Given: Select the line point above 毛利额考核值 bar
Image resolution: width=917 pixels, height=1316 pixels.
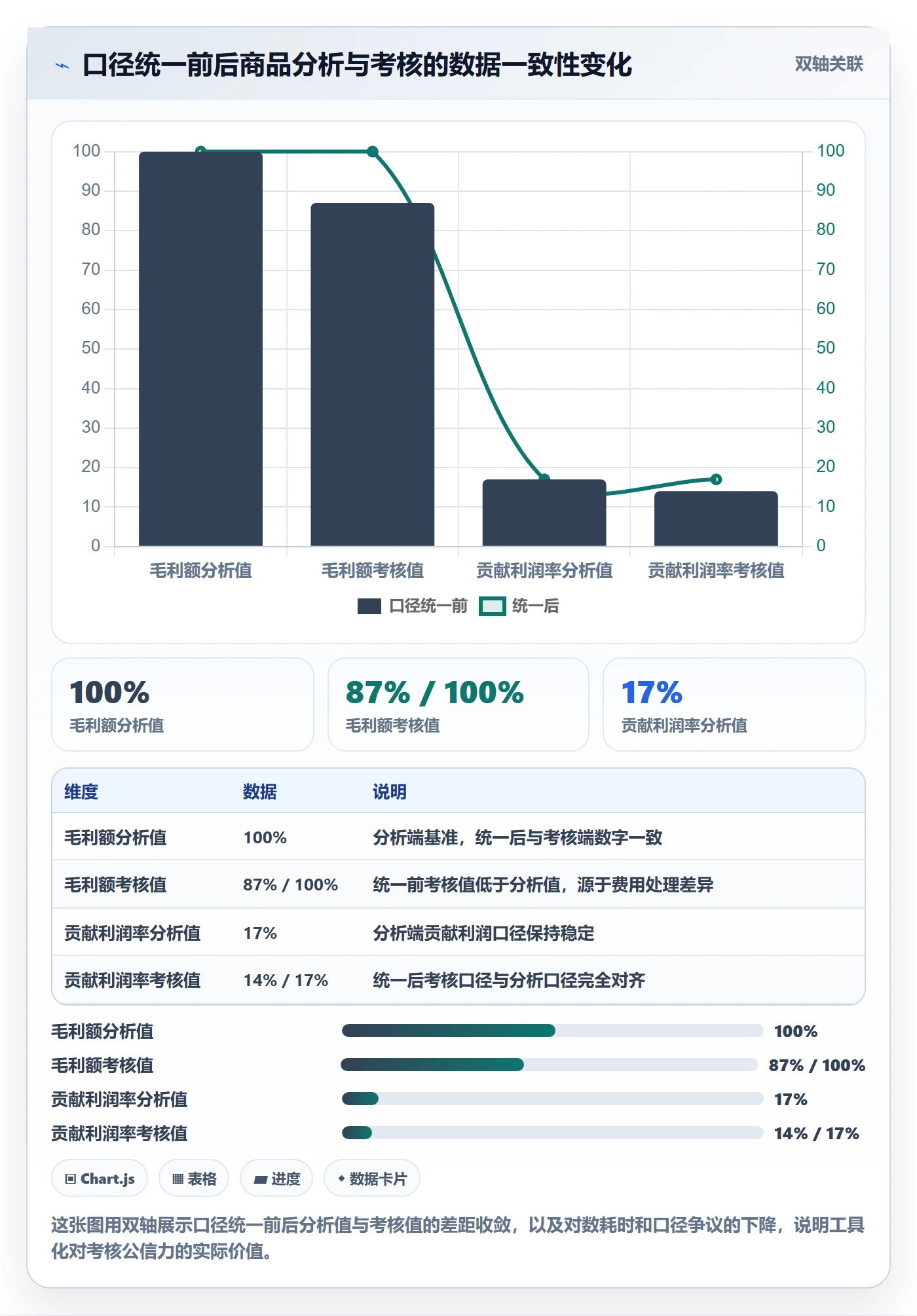Looking at the screenshot, I should (373, 152).
